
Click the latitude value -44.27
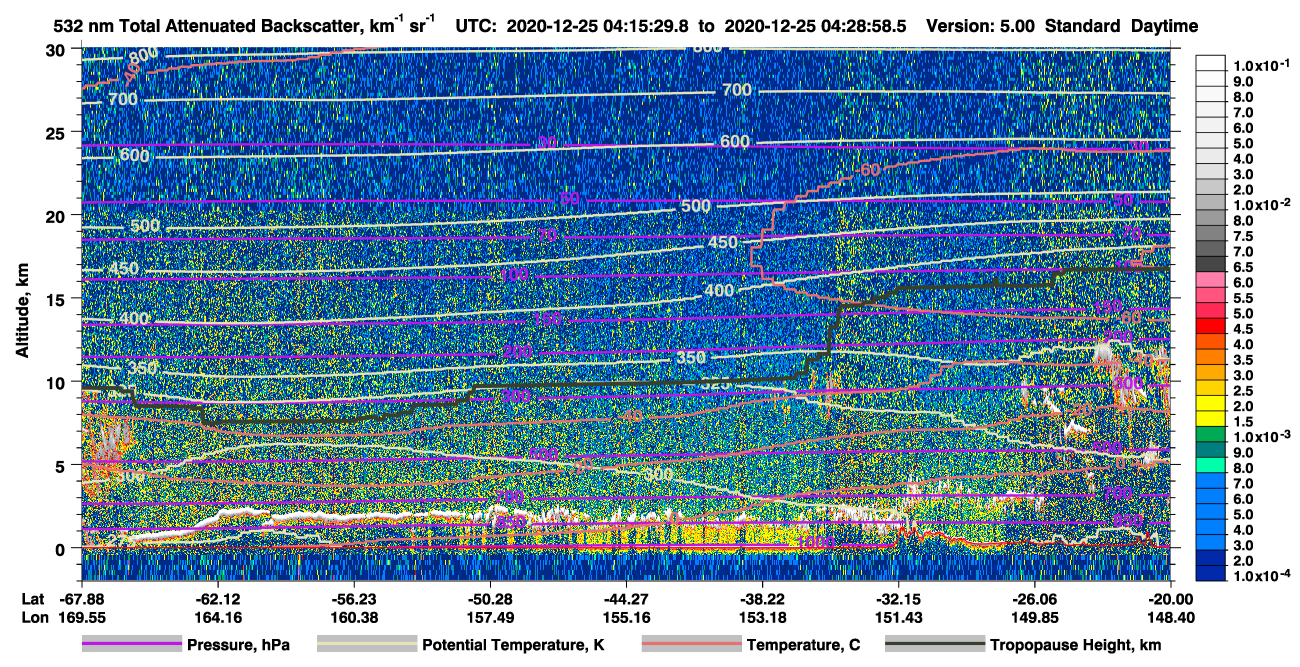tap(625, 599)
